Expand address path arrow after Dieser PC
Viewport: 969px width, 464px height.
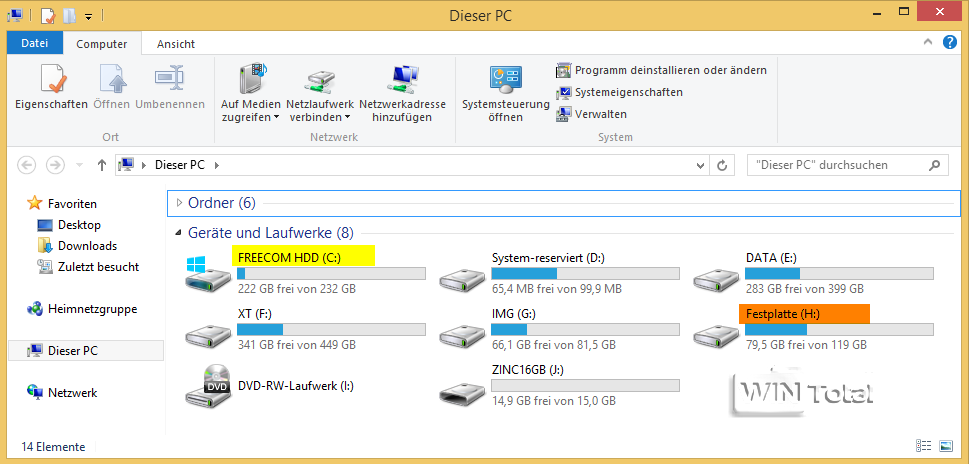pos(217,166)
